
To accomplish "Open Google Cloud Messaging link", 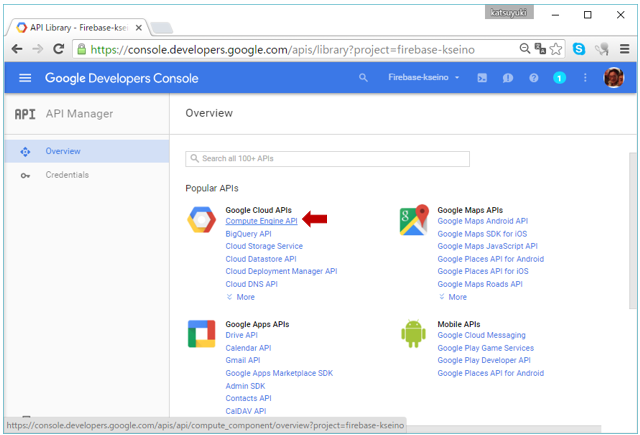I will [x=481, y=335].
